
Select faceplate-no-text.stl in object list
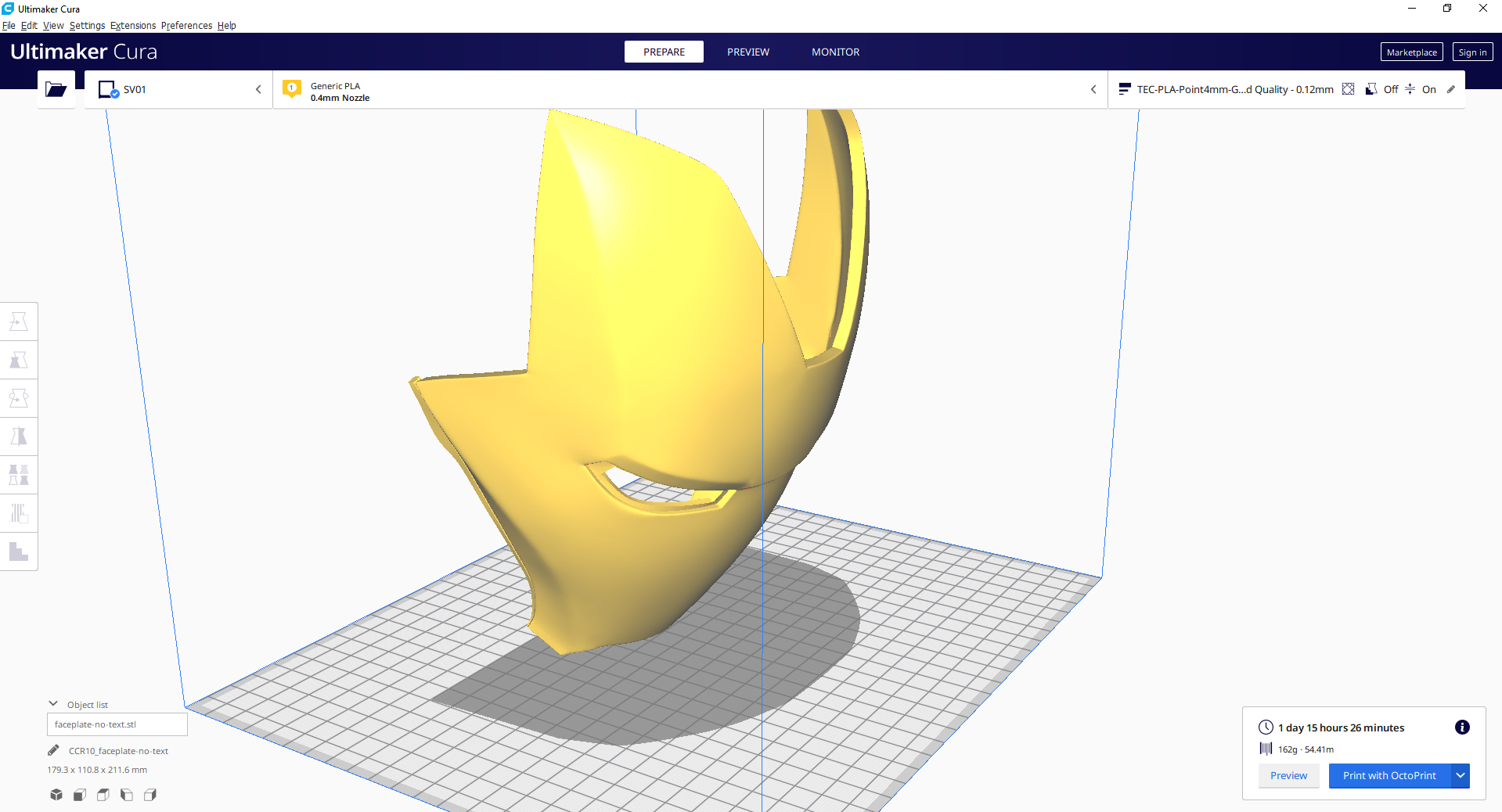tap(117, 724)
